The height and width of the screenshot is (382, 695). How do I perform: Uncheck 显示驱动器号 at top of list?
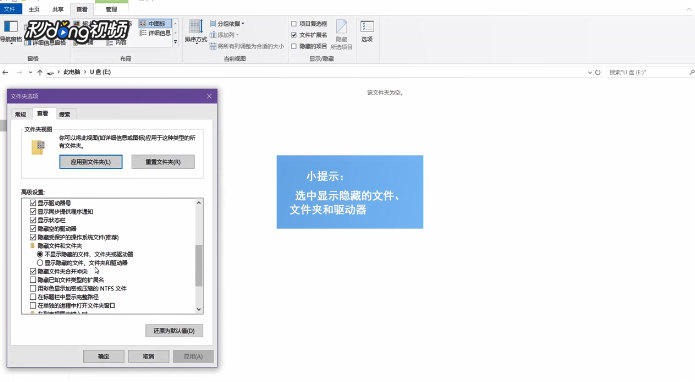(x=33, y=203)
